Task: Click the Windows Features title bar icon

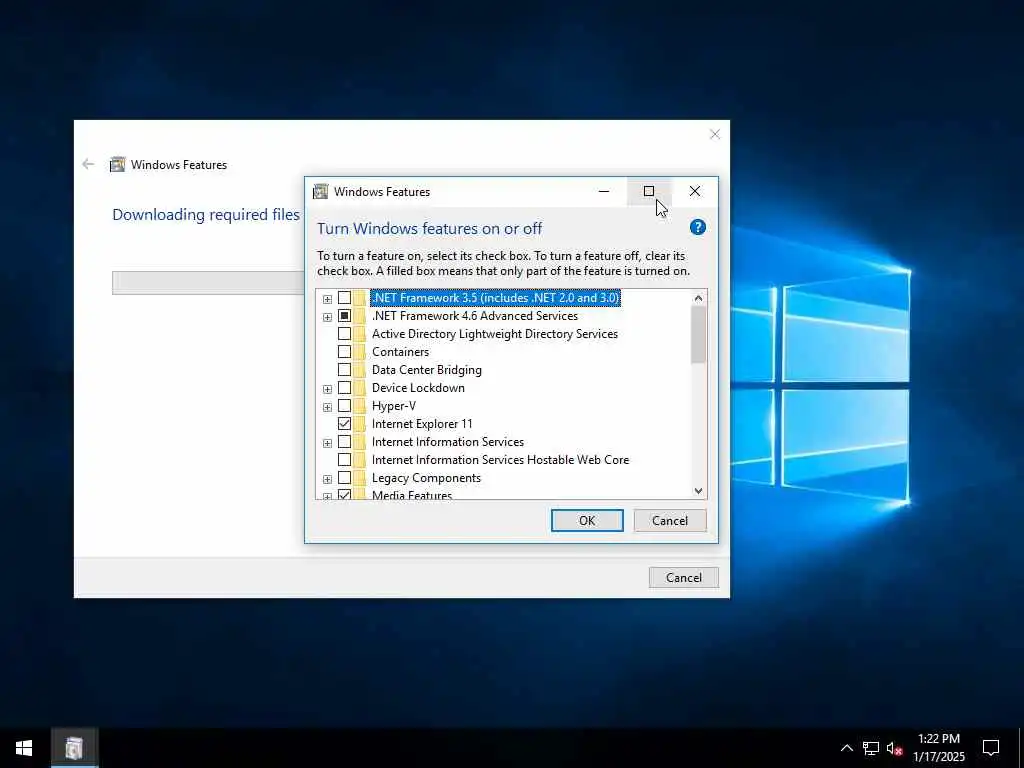Action: point(321,191)
